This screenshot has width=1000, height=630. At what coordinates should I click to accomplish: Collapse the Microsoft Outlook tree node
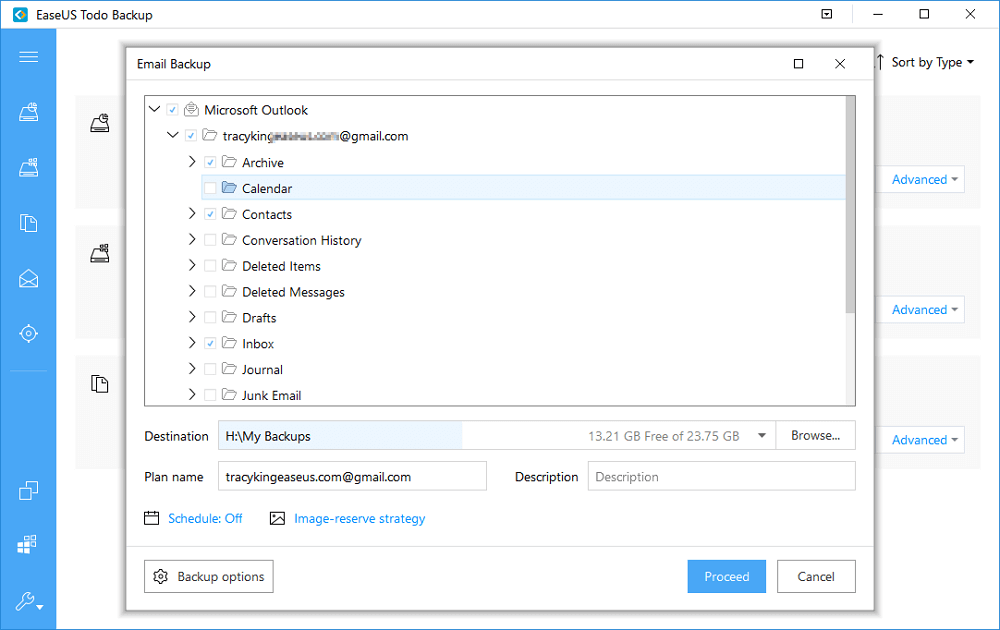coord(154,109)
